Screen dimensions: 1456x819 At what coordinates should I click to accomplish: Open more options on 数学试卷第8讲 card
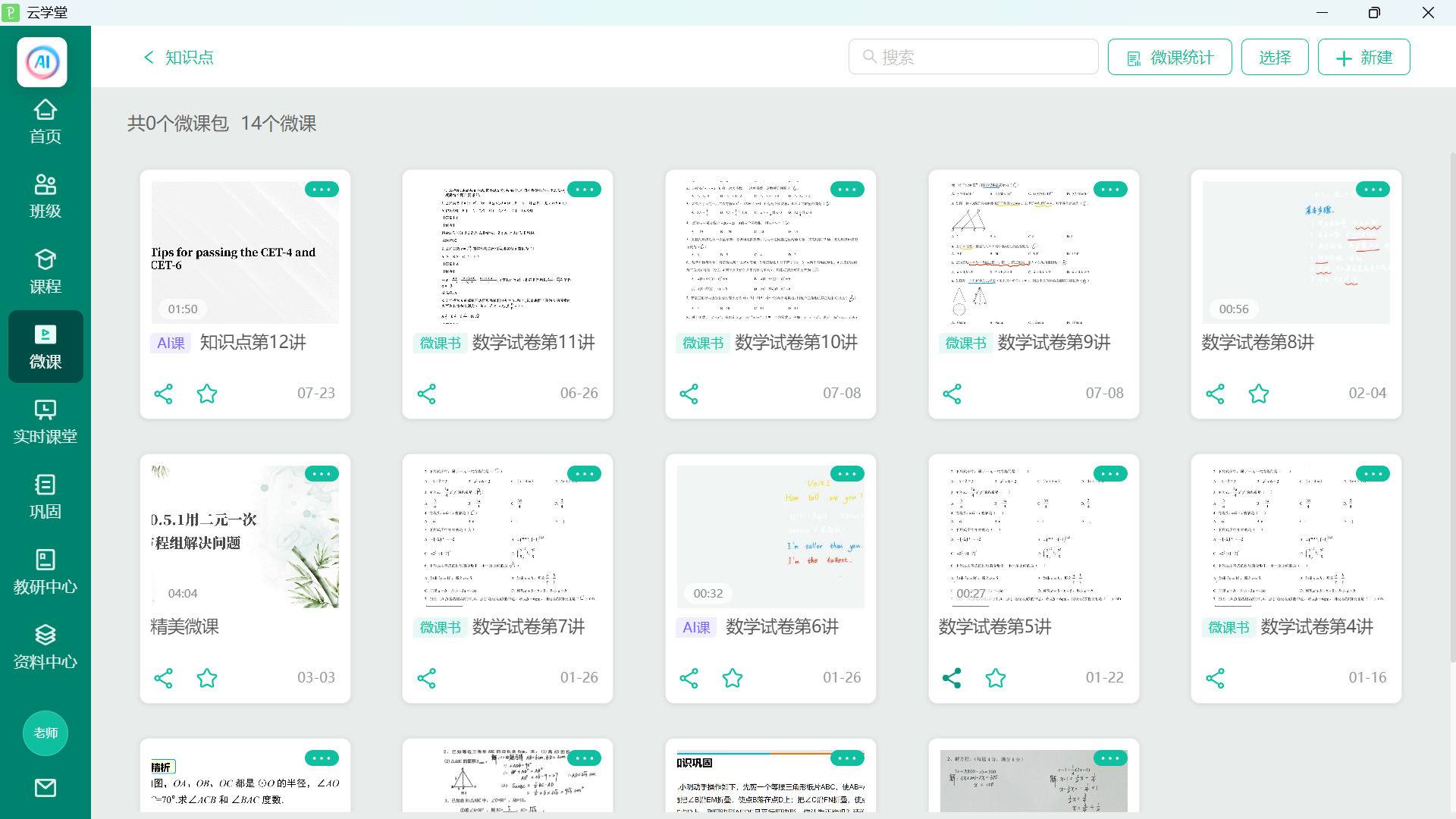[1373, 190]
